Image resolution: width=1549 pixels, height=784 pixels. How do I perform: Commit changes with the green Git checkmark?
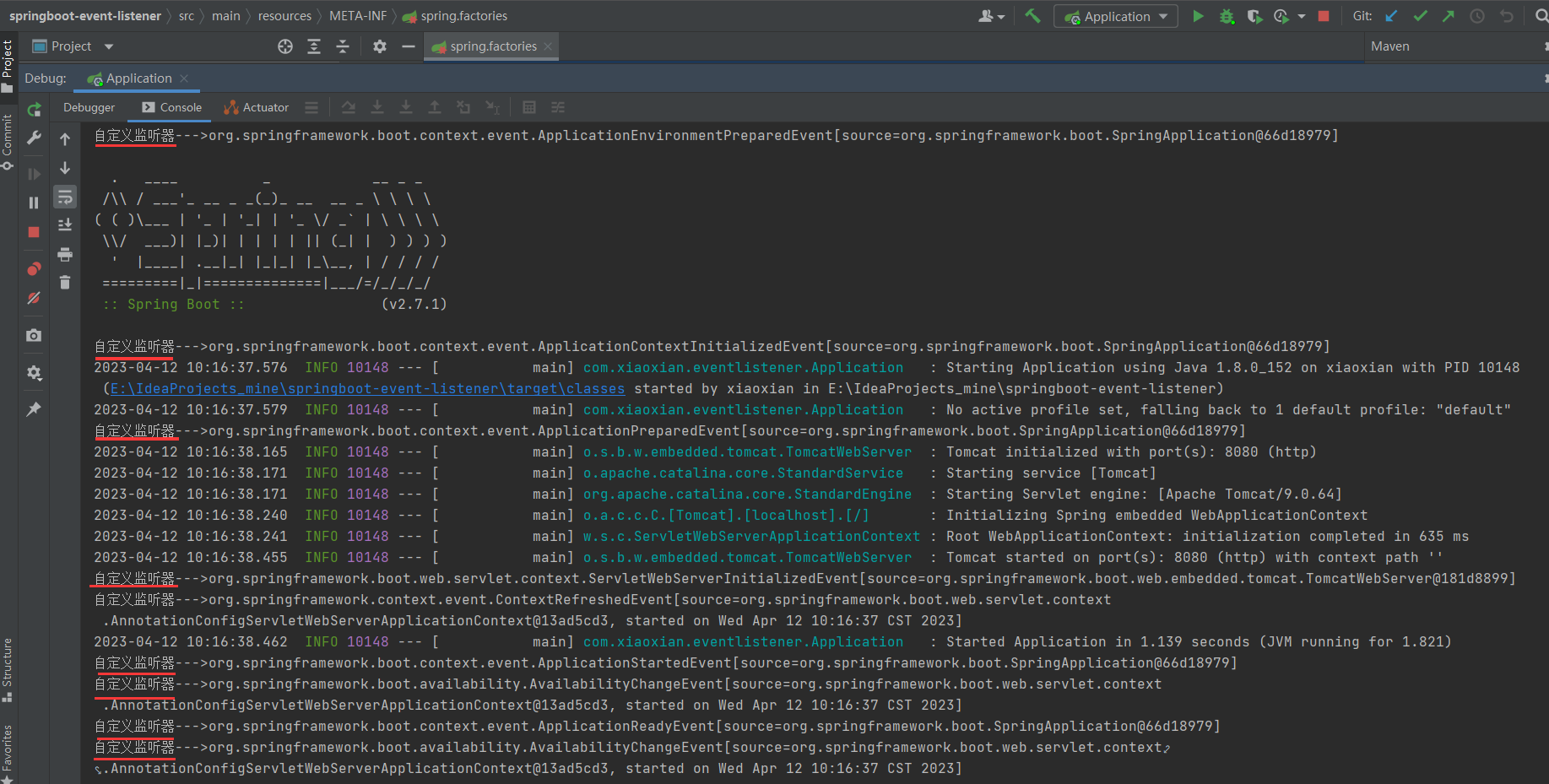click(x=1421, y=16)
